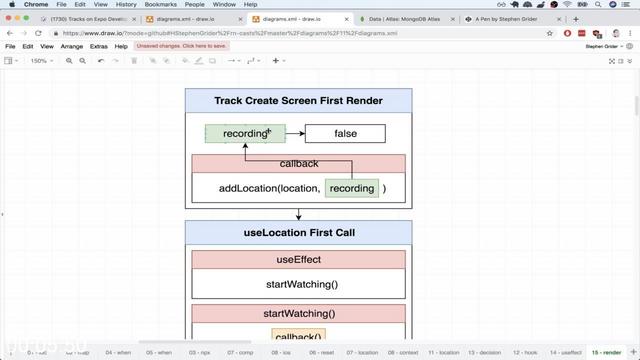Toggle the shadow toolbar icon
The height and width of the screenshot is (360, 640).
point(212,61)
